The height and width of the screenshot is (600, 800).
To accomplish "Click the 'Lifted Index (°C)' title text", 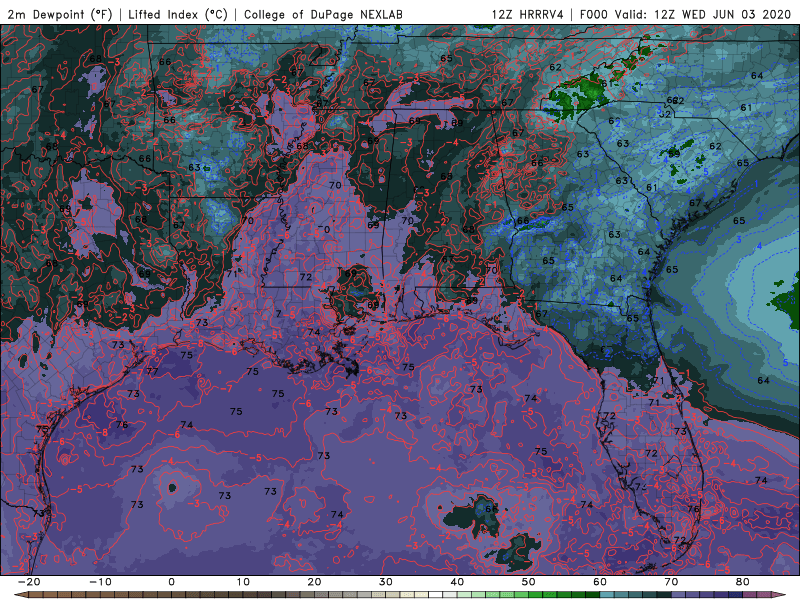I will (x=178, y=14).
